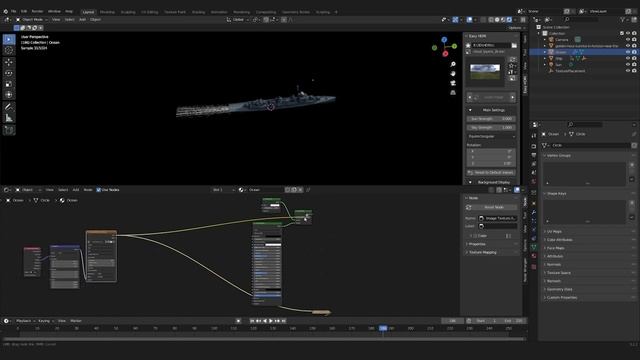Click the viewport pan hand icon

pyautogui.click(x=453, y=74)
